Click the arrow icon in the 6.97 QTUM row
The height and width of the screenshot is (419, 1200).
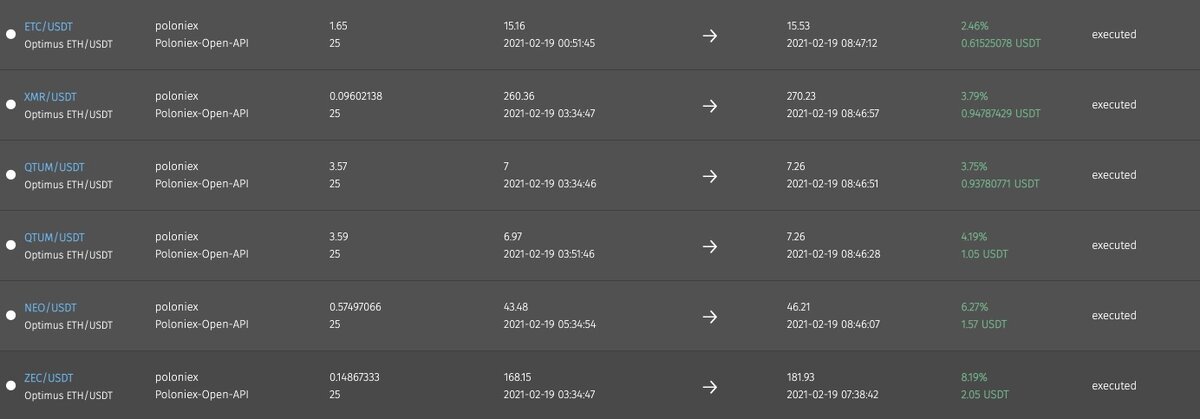[x=710, y=246]
